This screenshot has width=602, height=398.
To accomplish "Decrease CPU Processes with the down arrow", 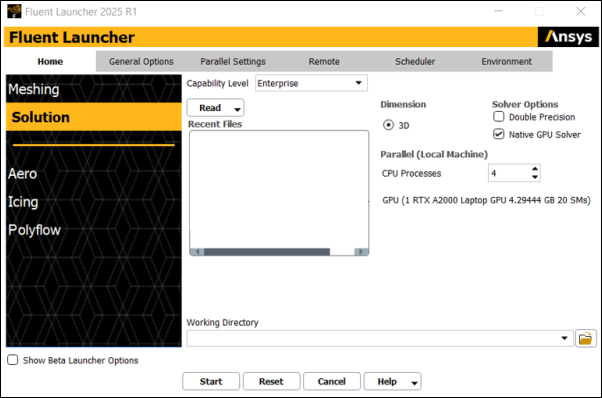I will 535,177.
